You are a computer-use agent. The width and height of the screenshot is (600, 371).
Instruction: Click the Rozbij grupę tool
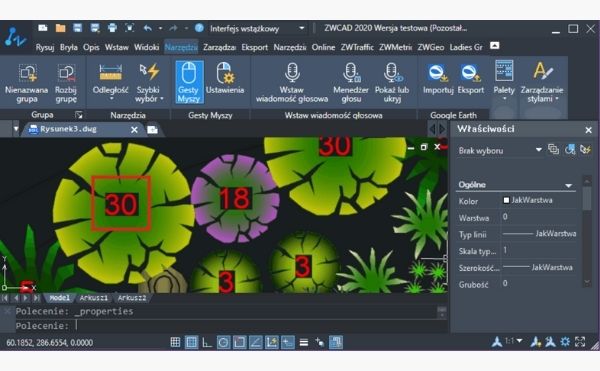click(66, 83)
